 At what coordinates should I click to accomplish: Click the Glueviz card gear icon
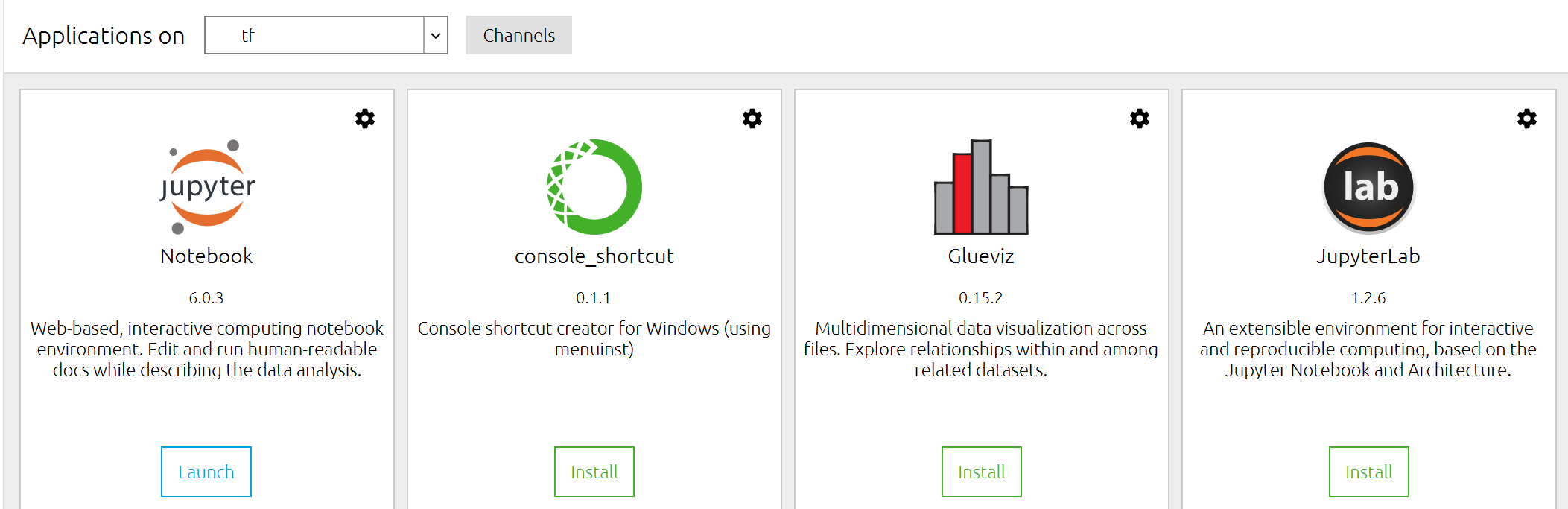coord(1140,118)
